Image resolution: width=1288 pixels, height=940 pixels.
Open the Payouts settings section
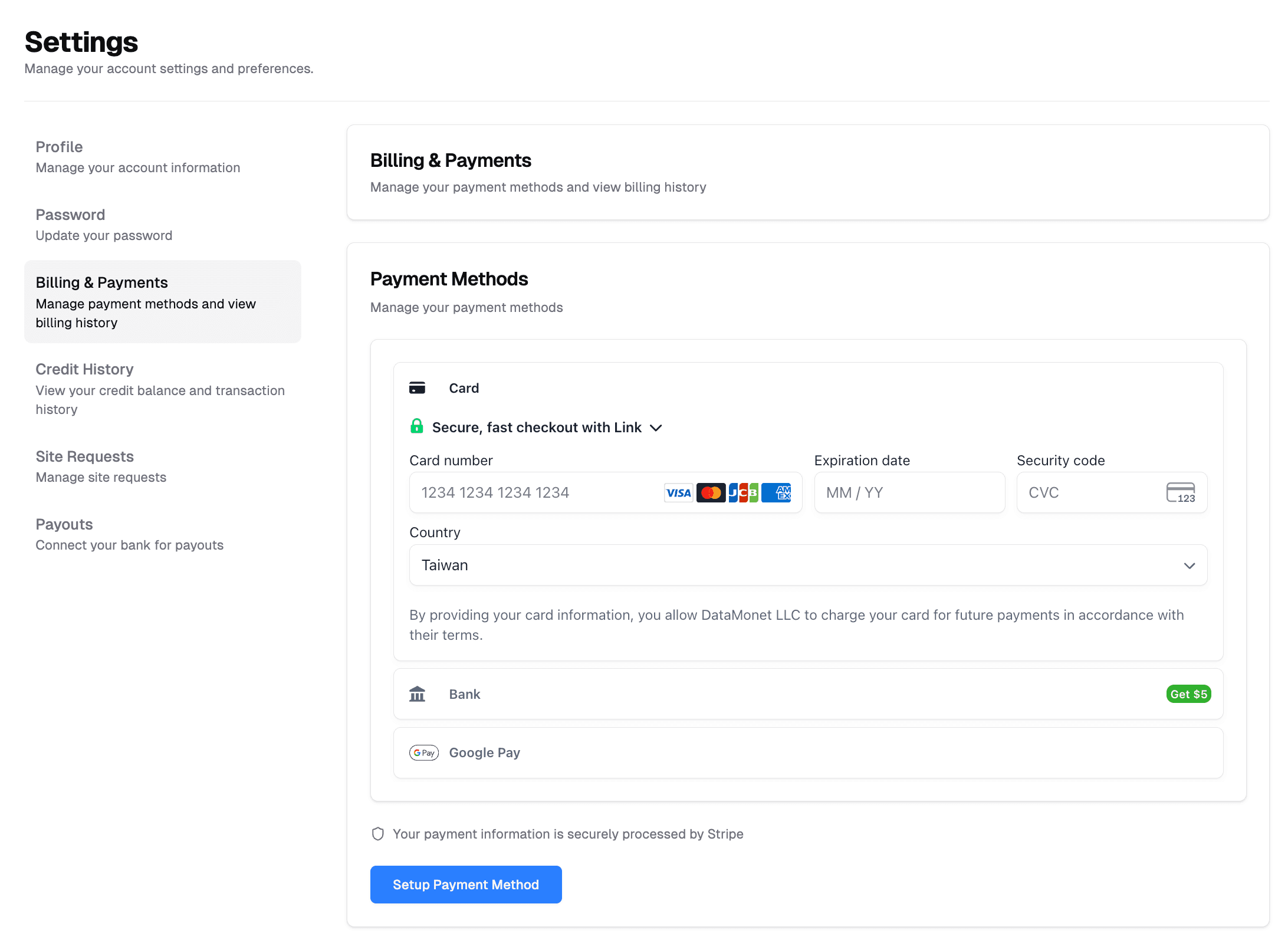[64, 524]
